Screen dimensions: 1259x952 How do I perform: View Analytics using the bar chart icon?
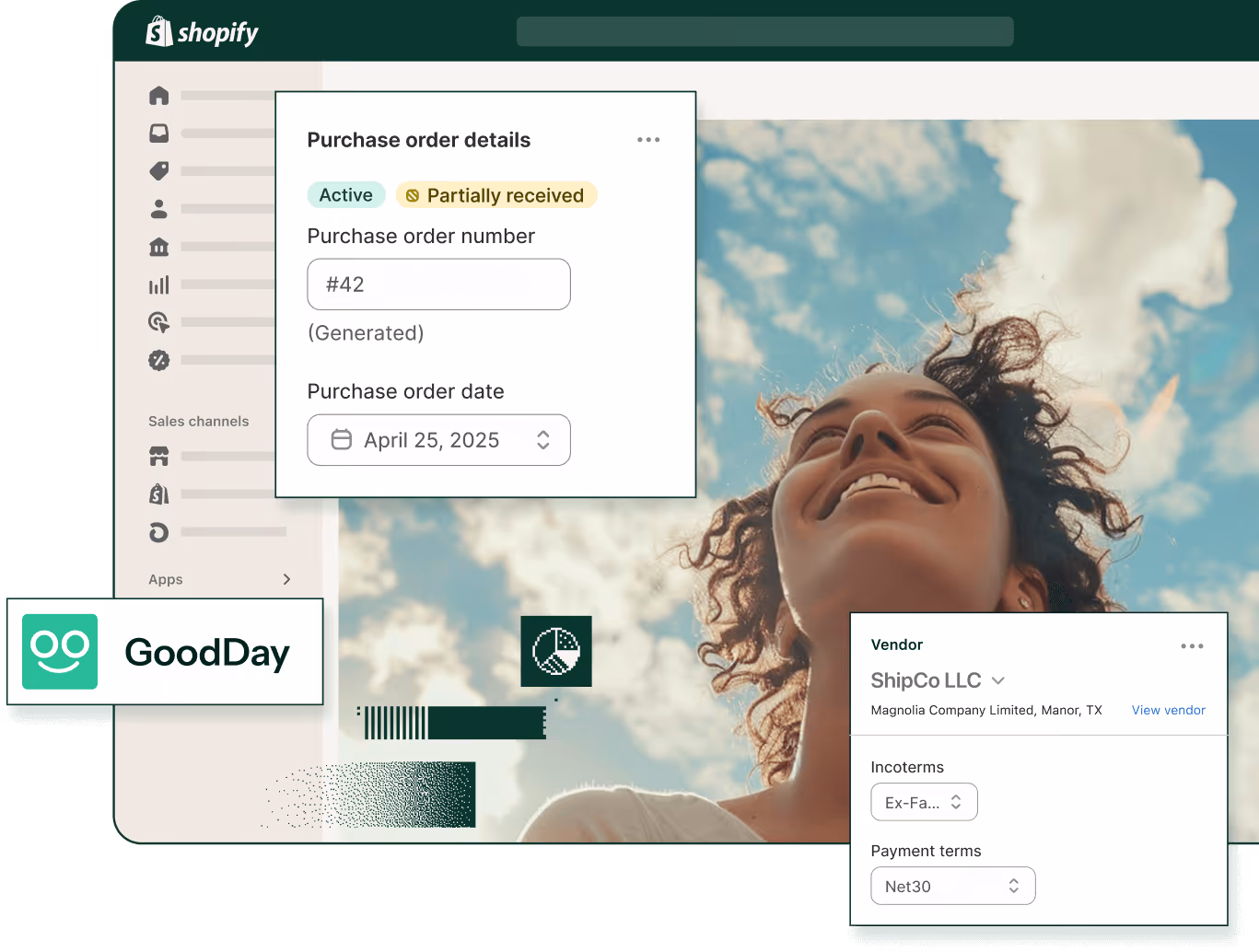click(x=158, y=284)
